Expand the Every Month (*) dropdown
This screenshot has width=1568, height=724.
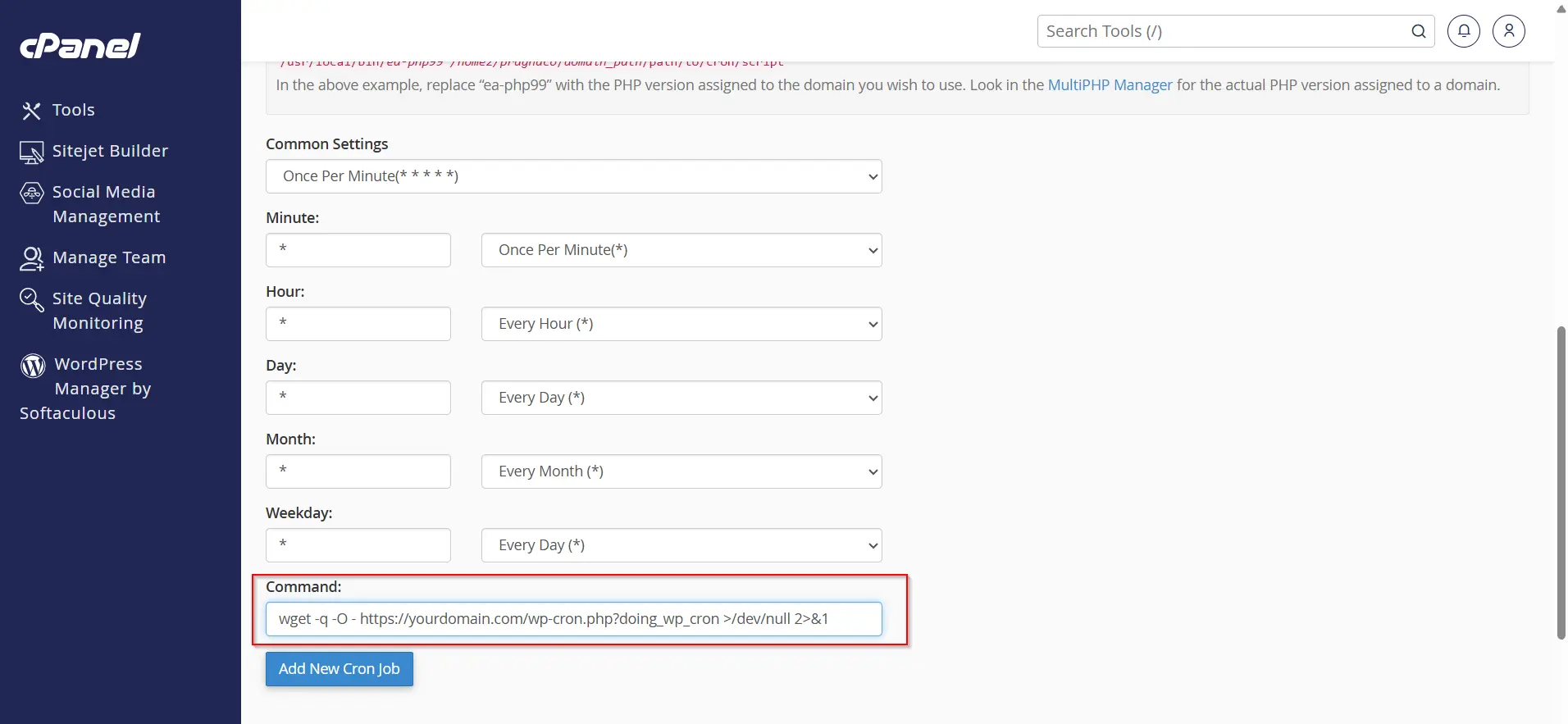pyautogui.click(x=681, y=471)
